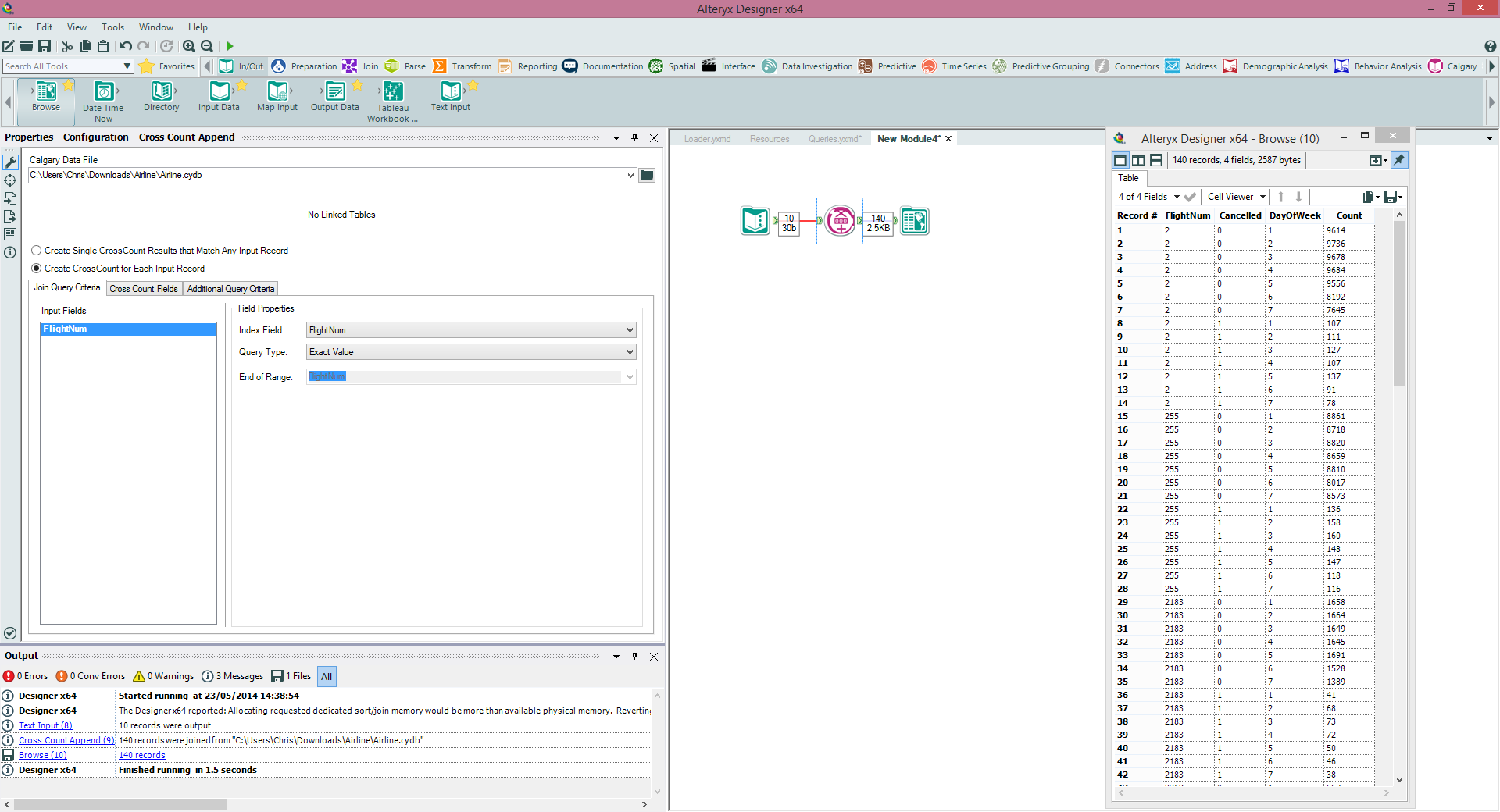Screen dimensions: 1500x812
Task: Open the Cross Count Append (9) link
Action: click(66, 740)
